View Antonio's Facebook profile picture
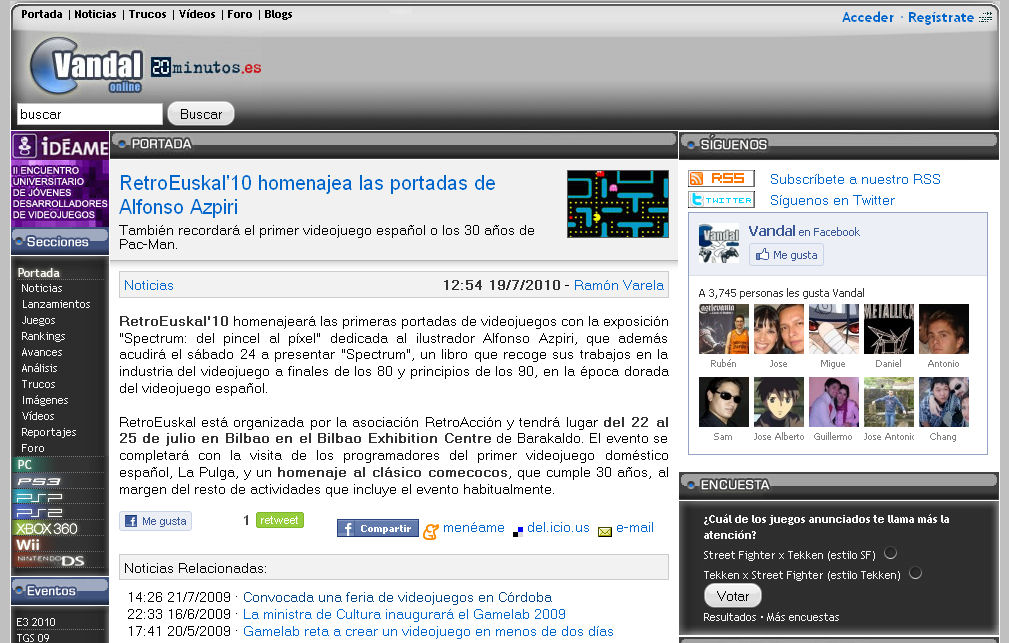The width and height of the screenshot is (1009, 643). pos(943,329)
